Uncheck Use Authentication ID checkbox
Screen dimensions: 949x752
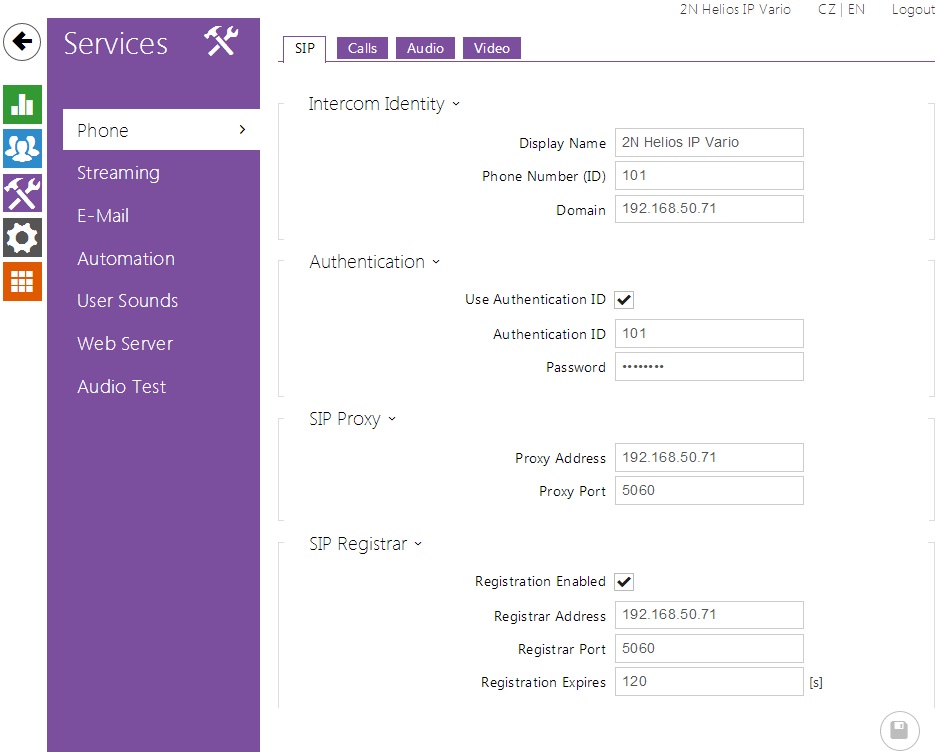point(624,300)
